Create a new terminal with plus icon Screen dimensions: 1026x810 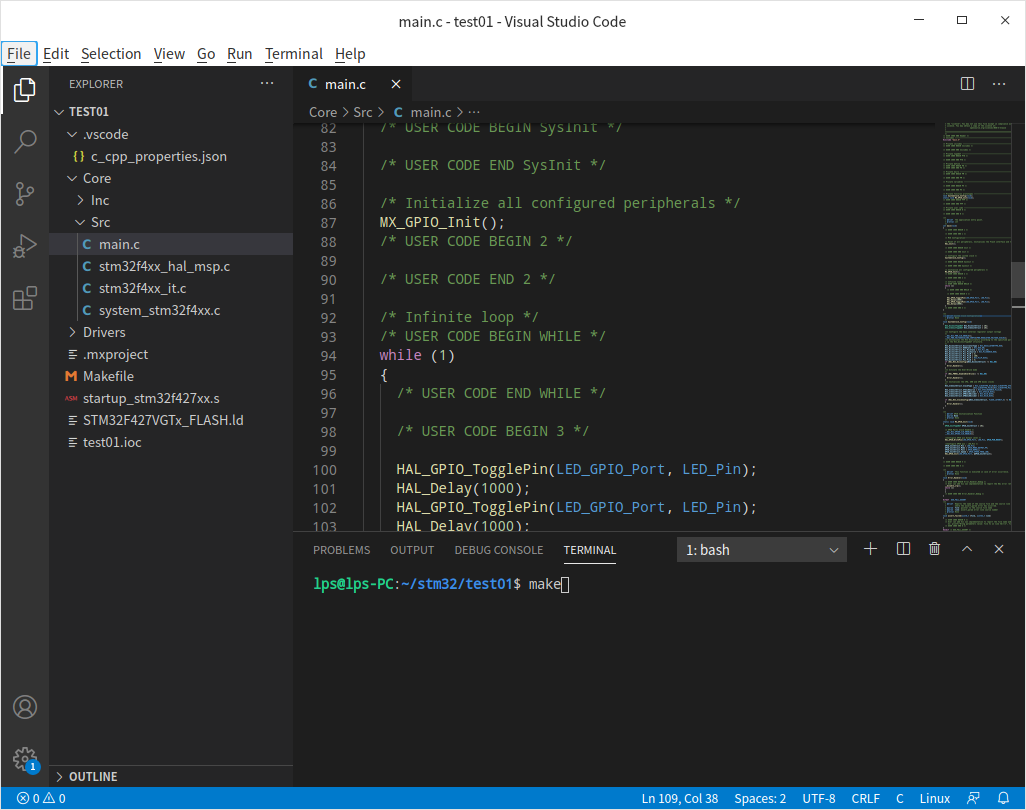(x=870, y=549)
